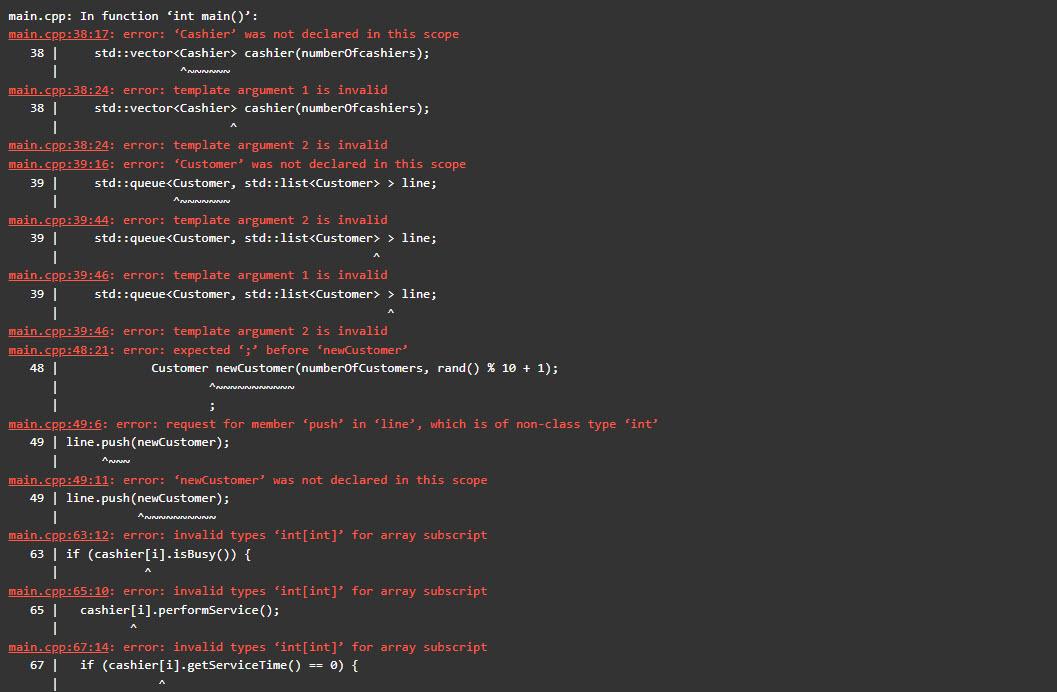The width and height of the screenshot is (1057, 692).
Task: Click the 'invalid types' message on the main.cpp:63:12 row
Action: [330, 536]
